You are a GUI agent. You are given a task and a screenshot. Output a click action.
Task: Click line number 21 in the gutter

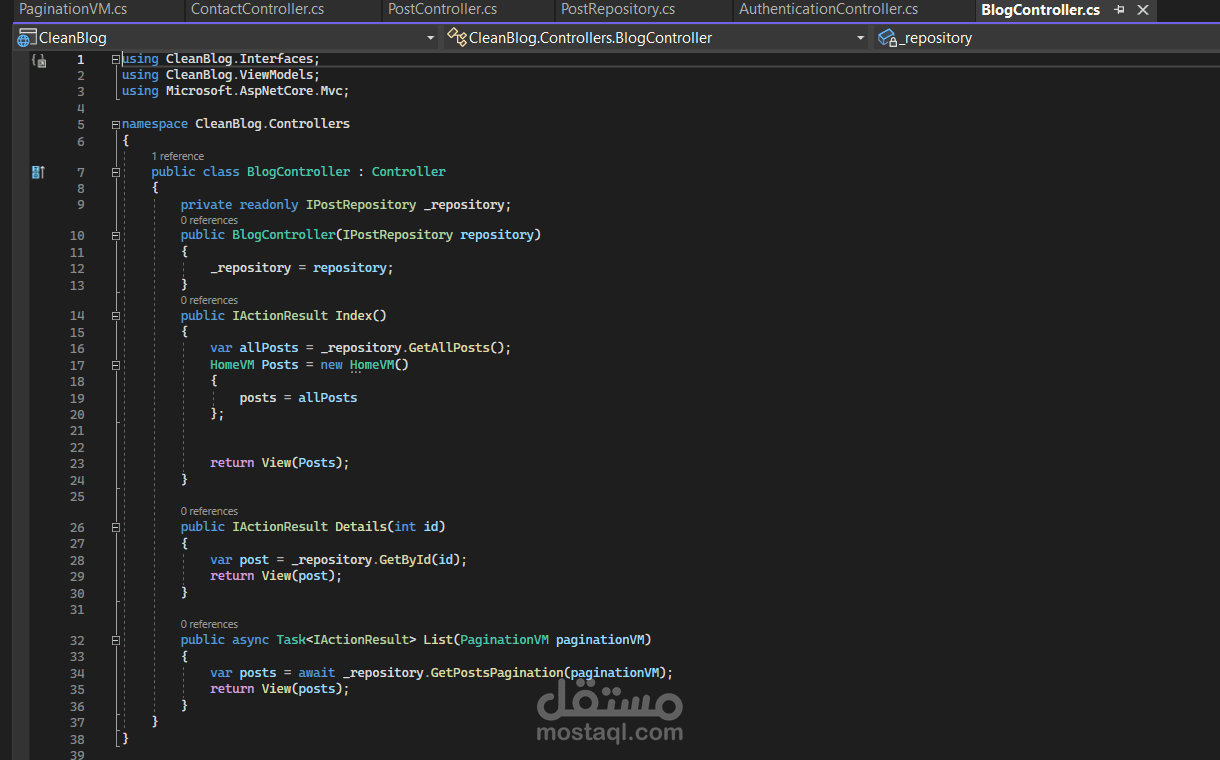click(x=77, y=431)
